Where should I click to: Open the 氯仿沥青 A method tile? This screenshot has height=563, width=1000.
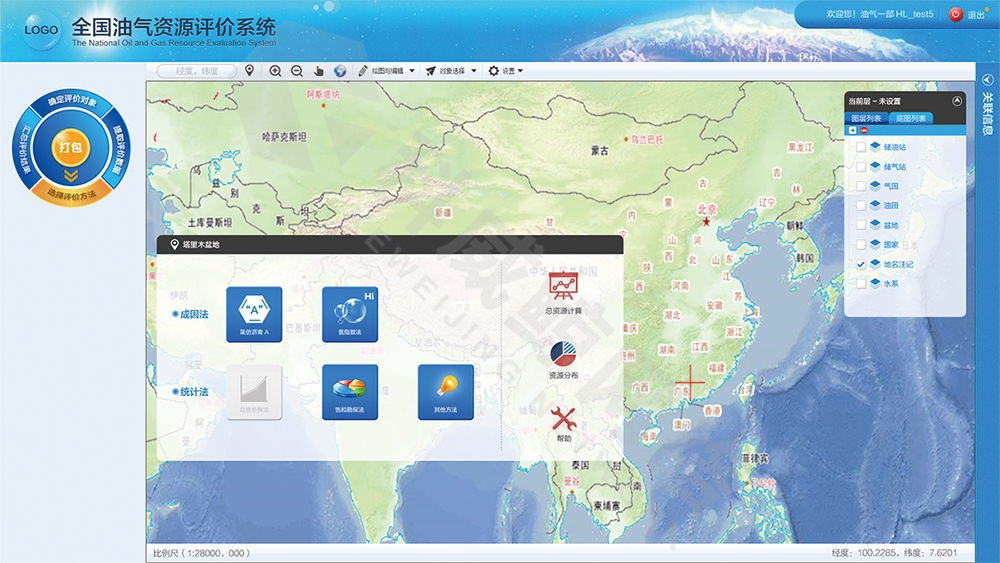(254, 314)
